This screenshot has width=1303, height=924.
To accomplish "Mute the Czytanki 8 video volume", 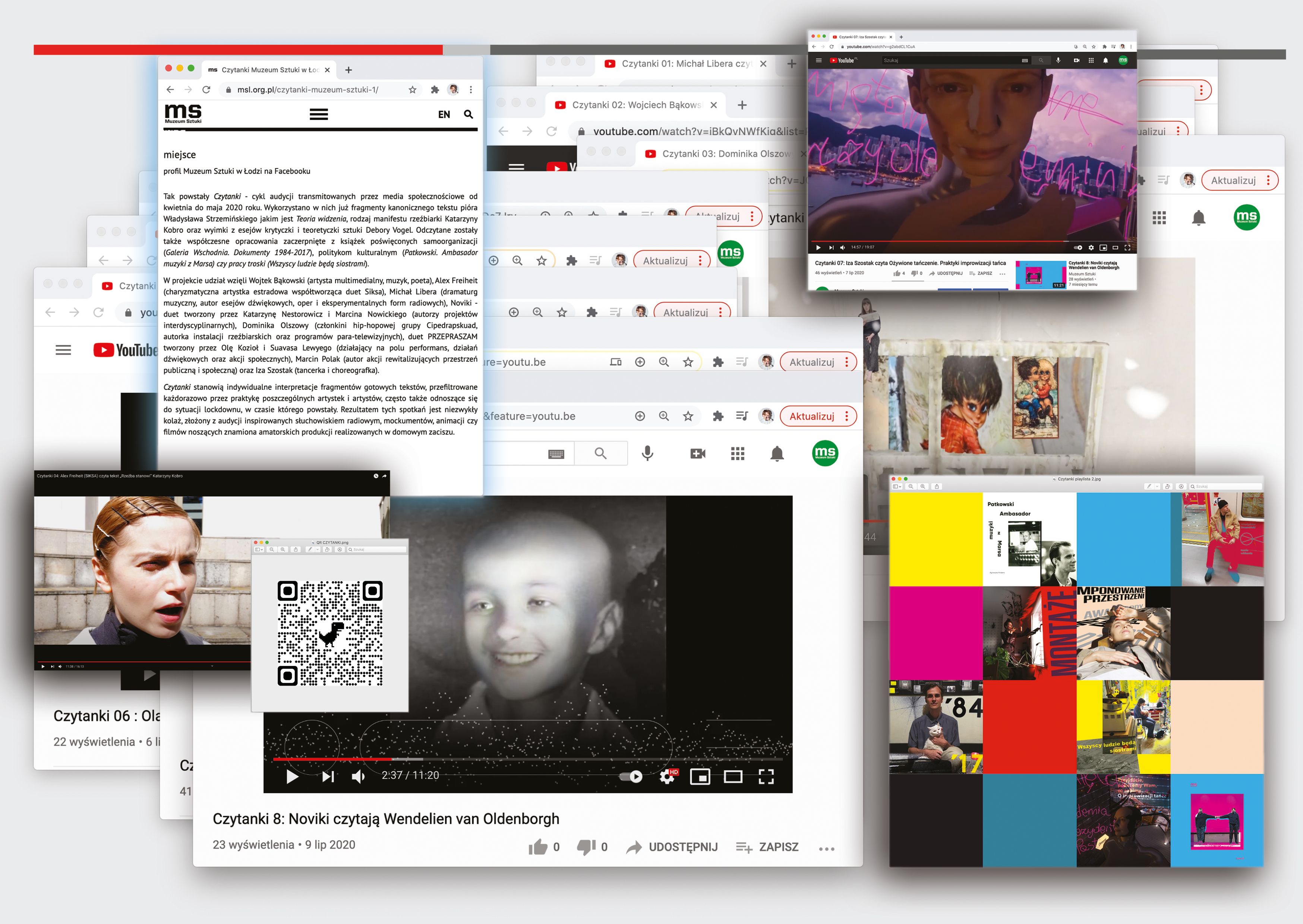I will point(358,776).
